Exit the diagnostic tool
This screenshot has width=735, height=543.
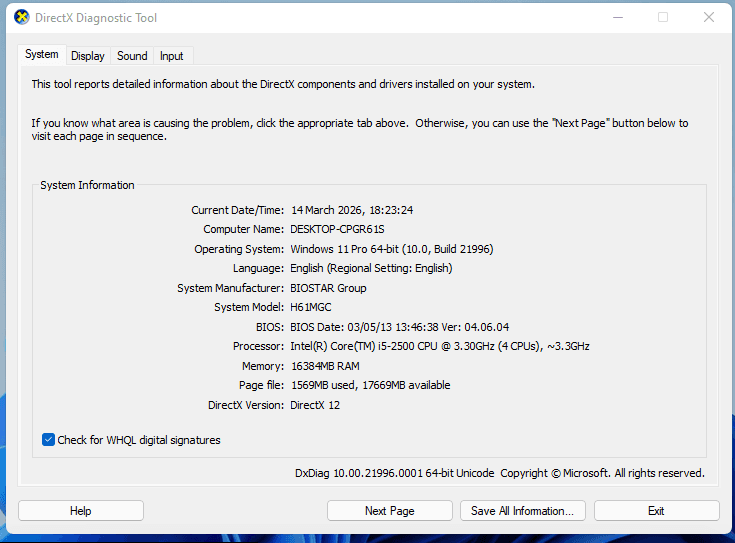point(656,511)
